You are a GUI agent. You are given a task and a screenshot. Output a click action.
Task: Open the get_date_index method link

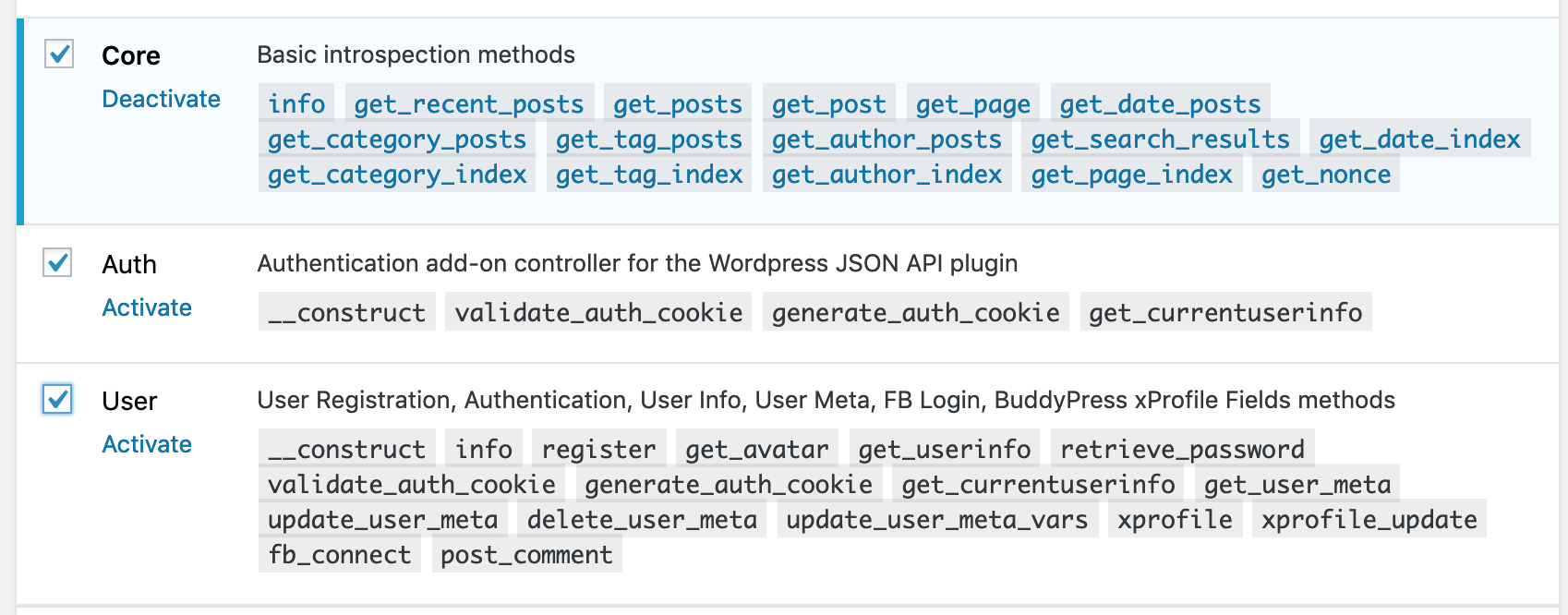click(x=1419, y=139)
